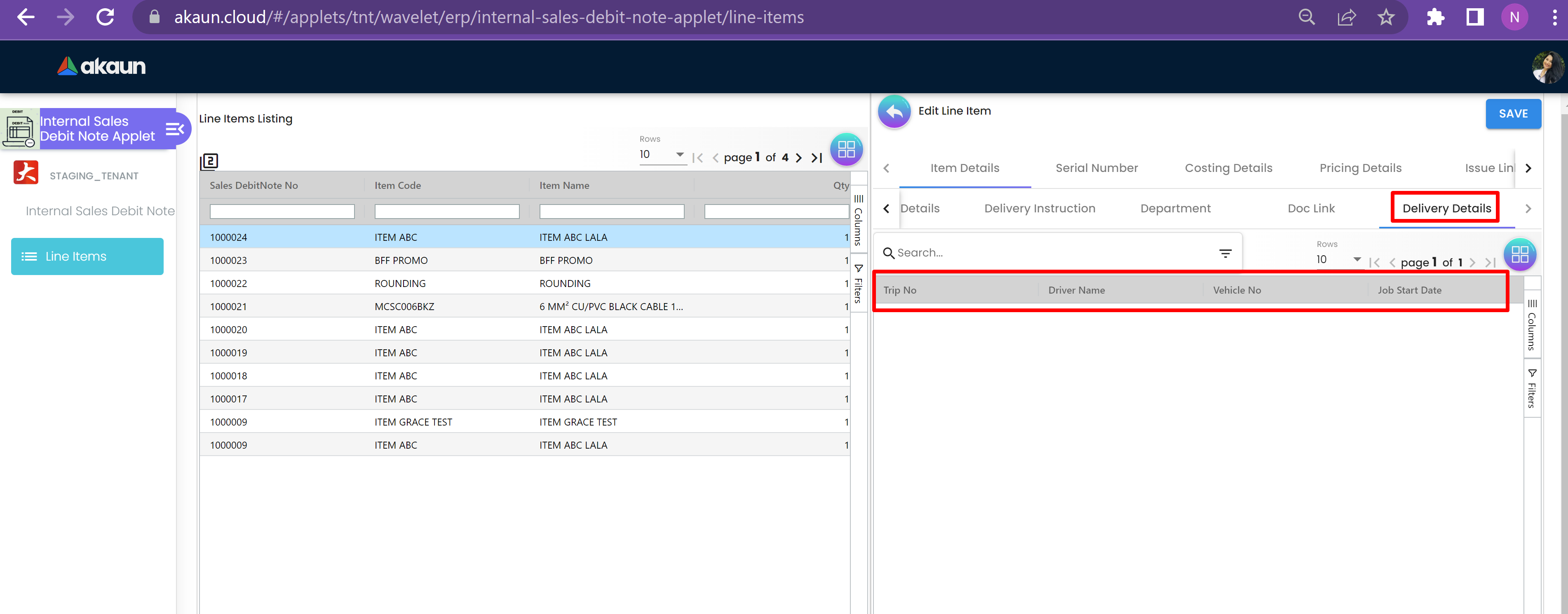Open Columns side panel of line items grid

click(858, 221)
